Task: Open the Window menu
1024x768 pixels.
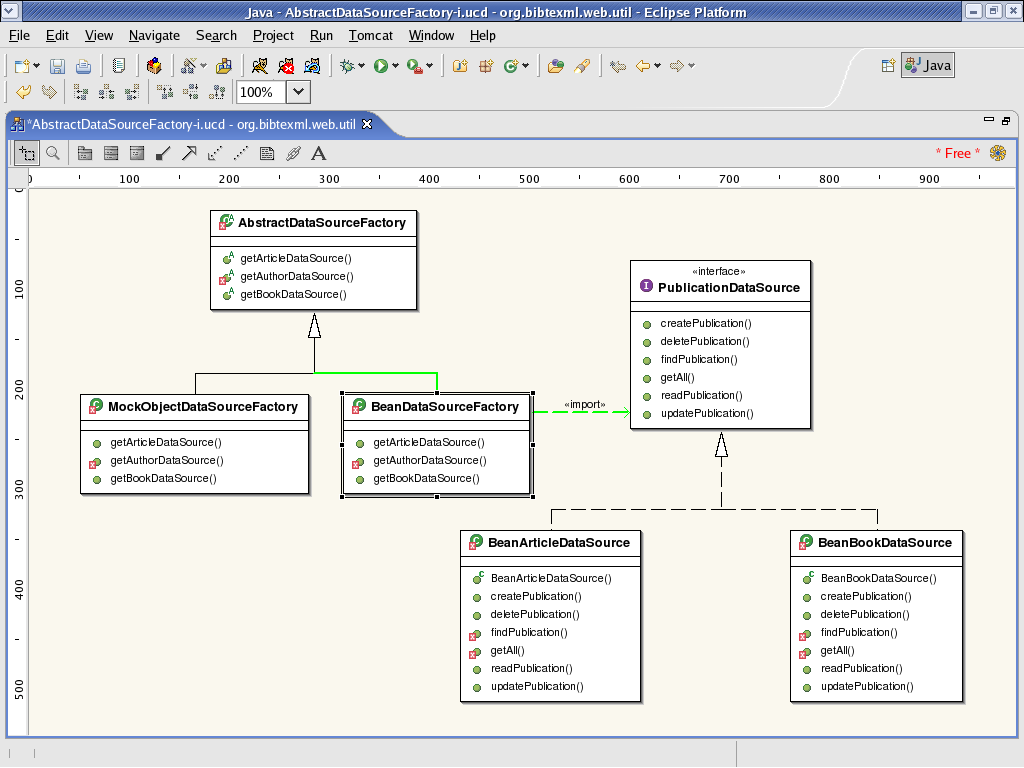Action: click(431, 36)
